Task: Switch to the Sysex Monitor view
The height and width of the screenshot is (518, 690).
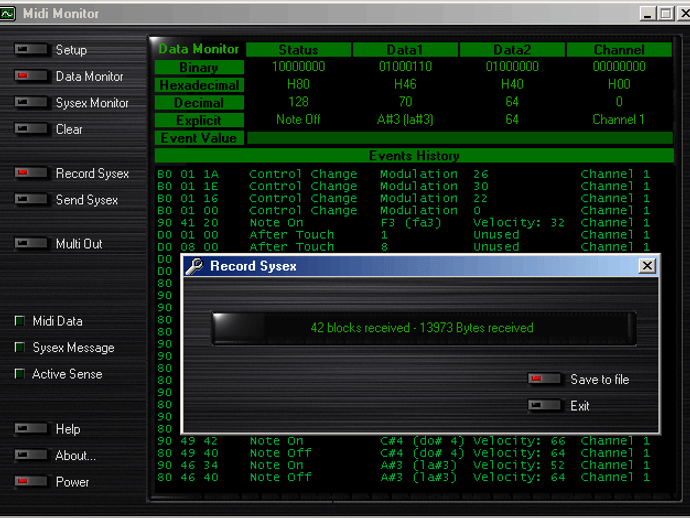Action: coord(31,102)
